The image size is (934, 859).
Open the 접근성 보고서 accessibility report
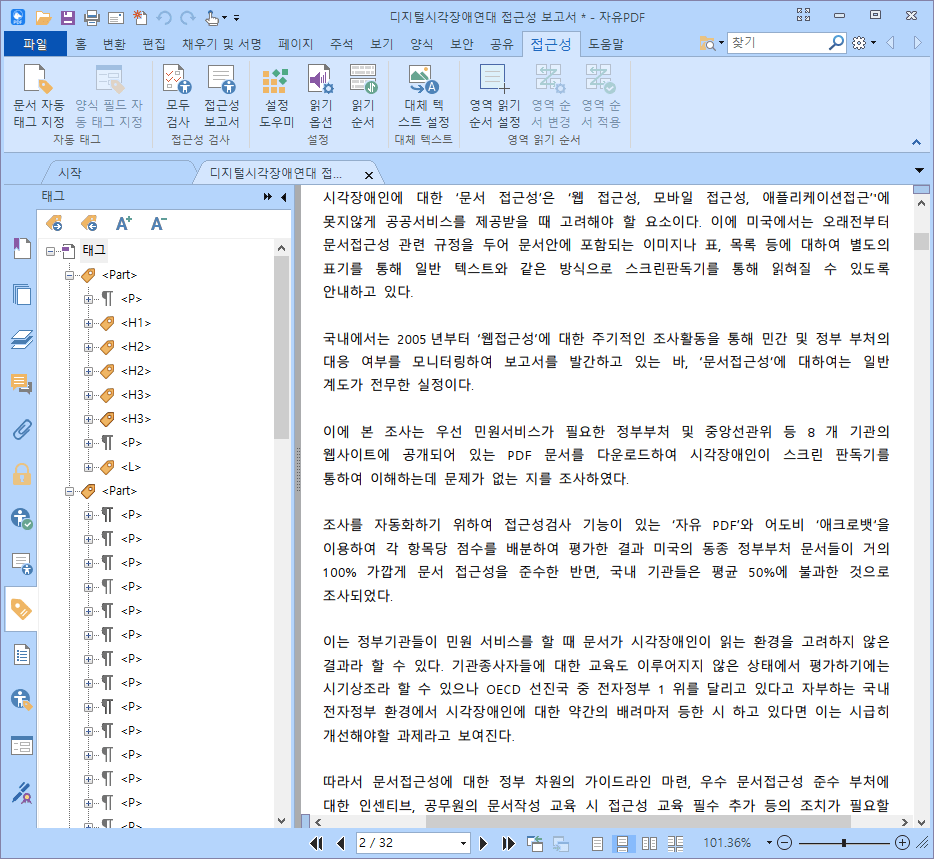222,95
